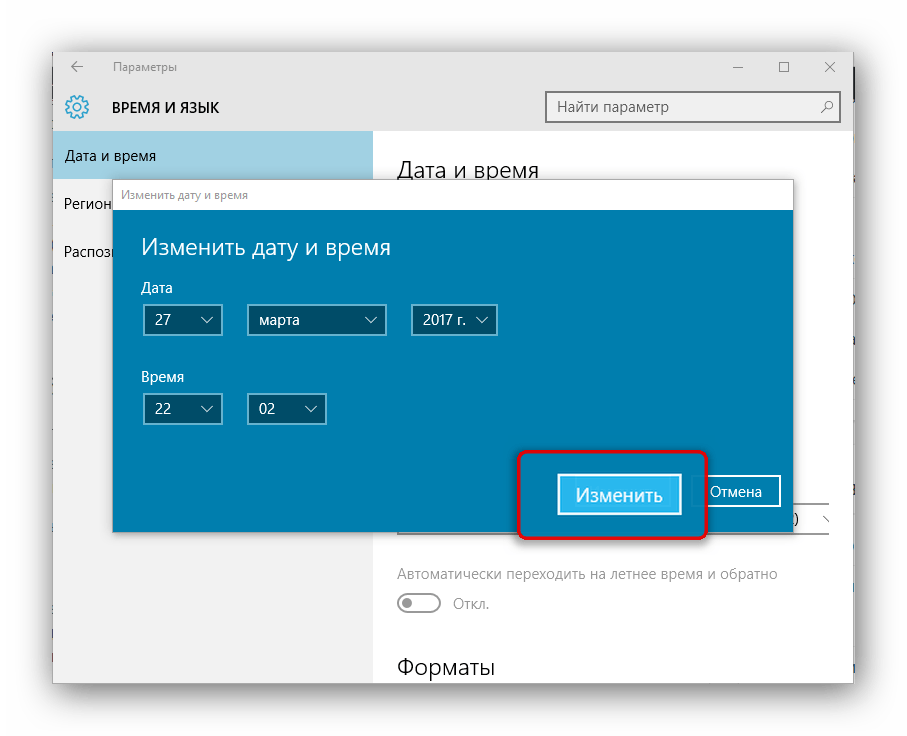Open the minutes dropdown showing 02
Viewport: 907px width, 736px height.
[286, 409]
